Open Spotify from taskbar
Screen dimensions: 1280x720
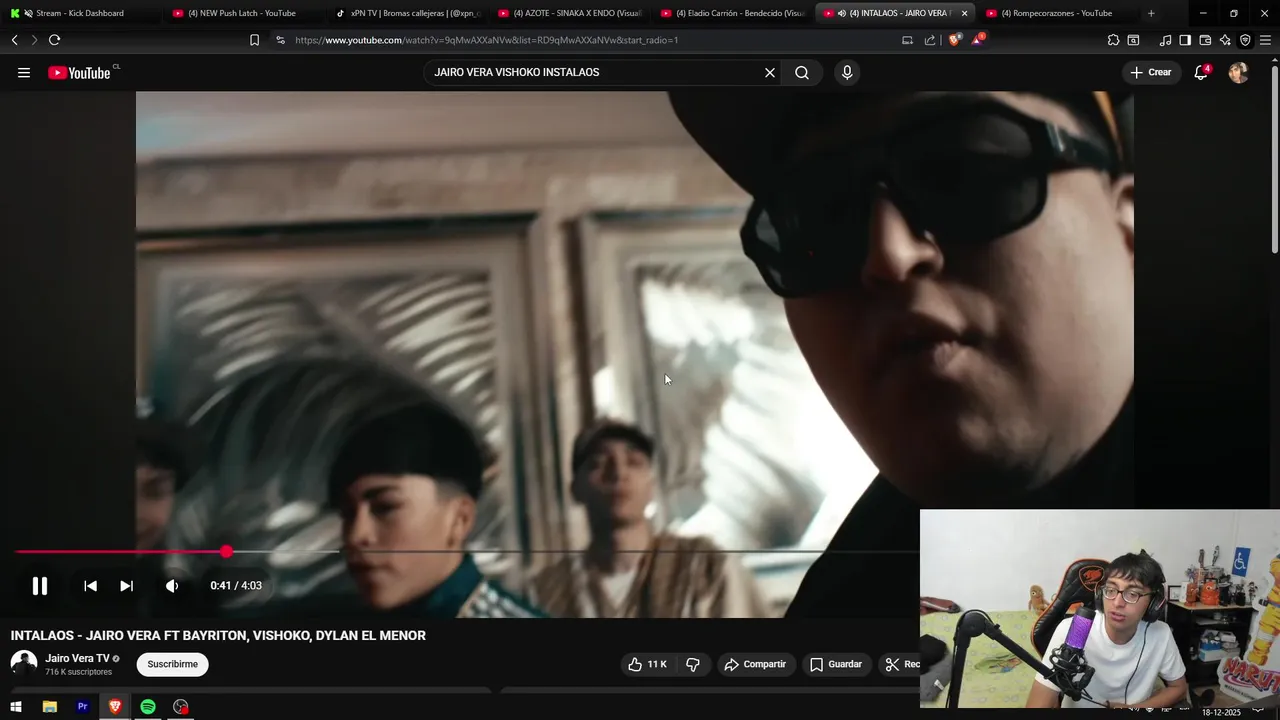148,707
